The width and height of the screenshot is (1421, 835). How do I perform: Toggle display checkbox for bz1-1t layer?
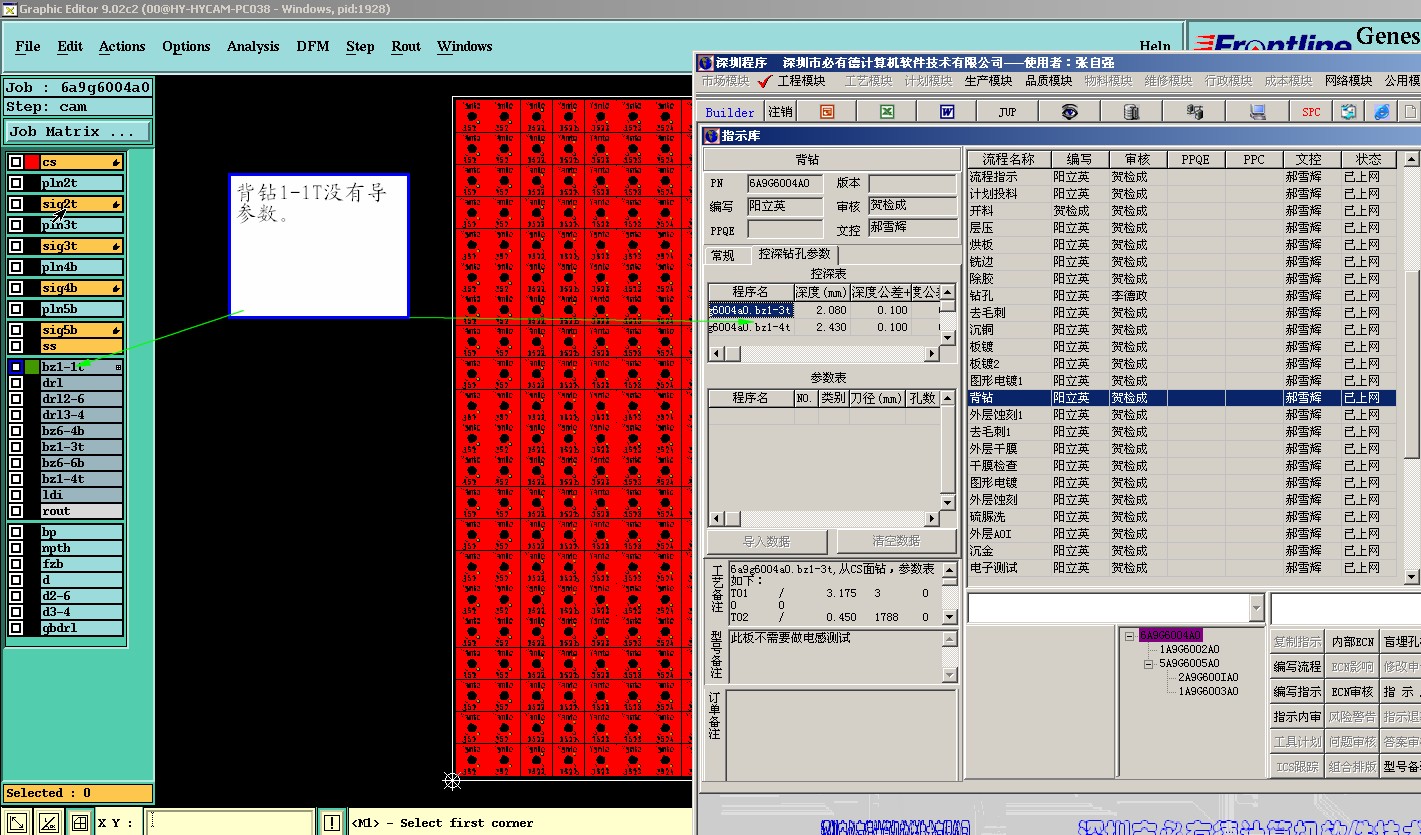click(16, 367)
